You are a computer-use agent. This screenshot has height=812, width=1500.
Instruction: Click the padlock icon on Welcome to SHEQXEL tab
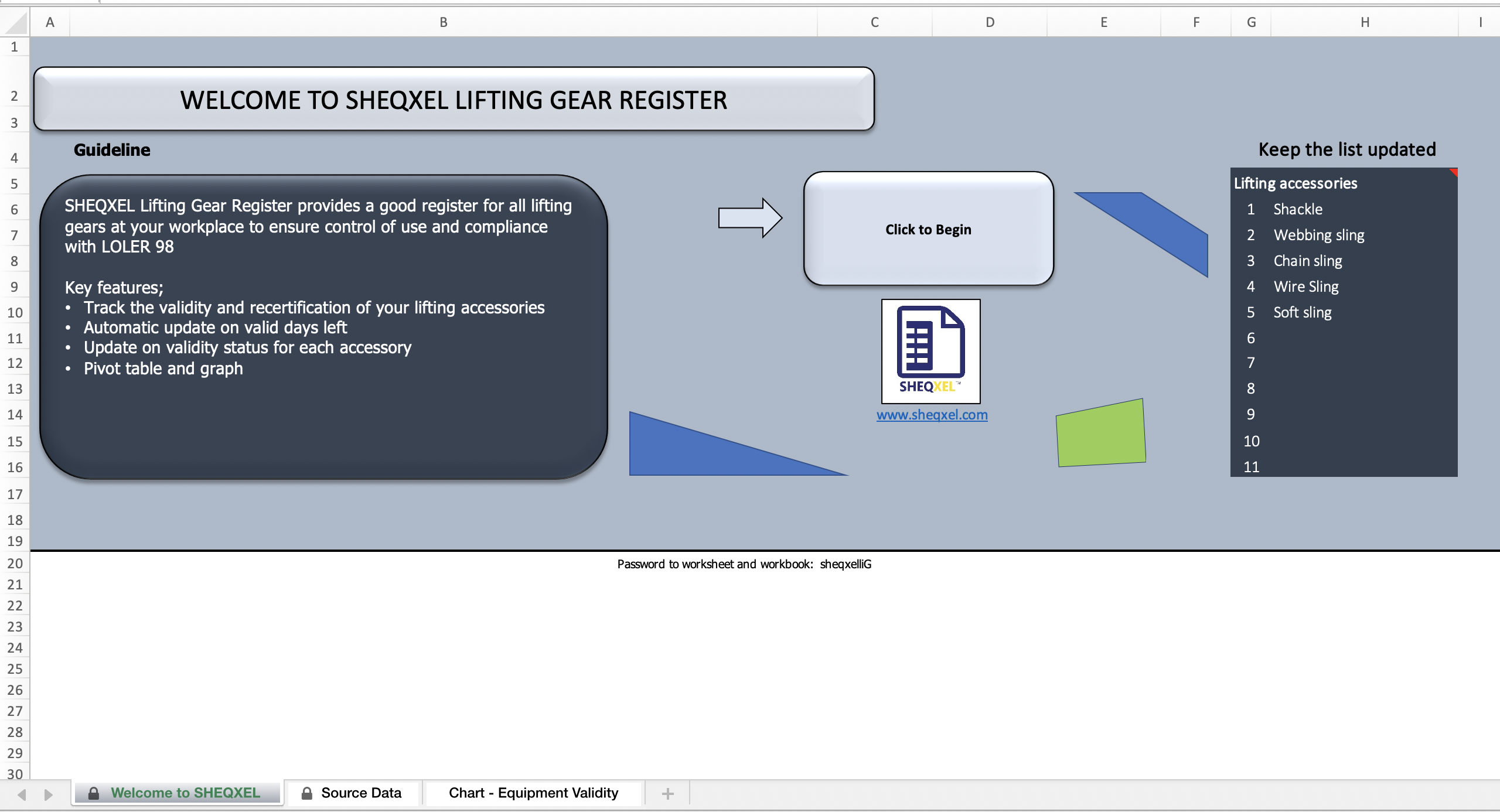93,793
